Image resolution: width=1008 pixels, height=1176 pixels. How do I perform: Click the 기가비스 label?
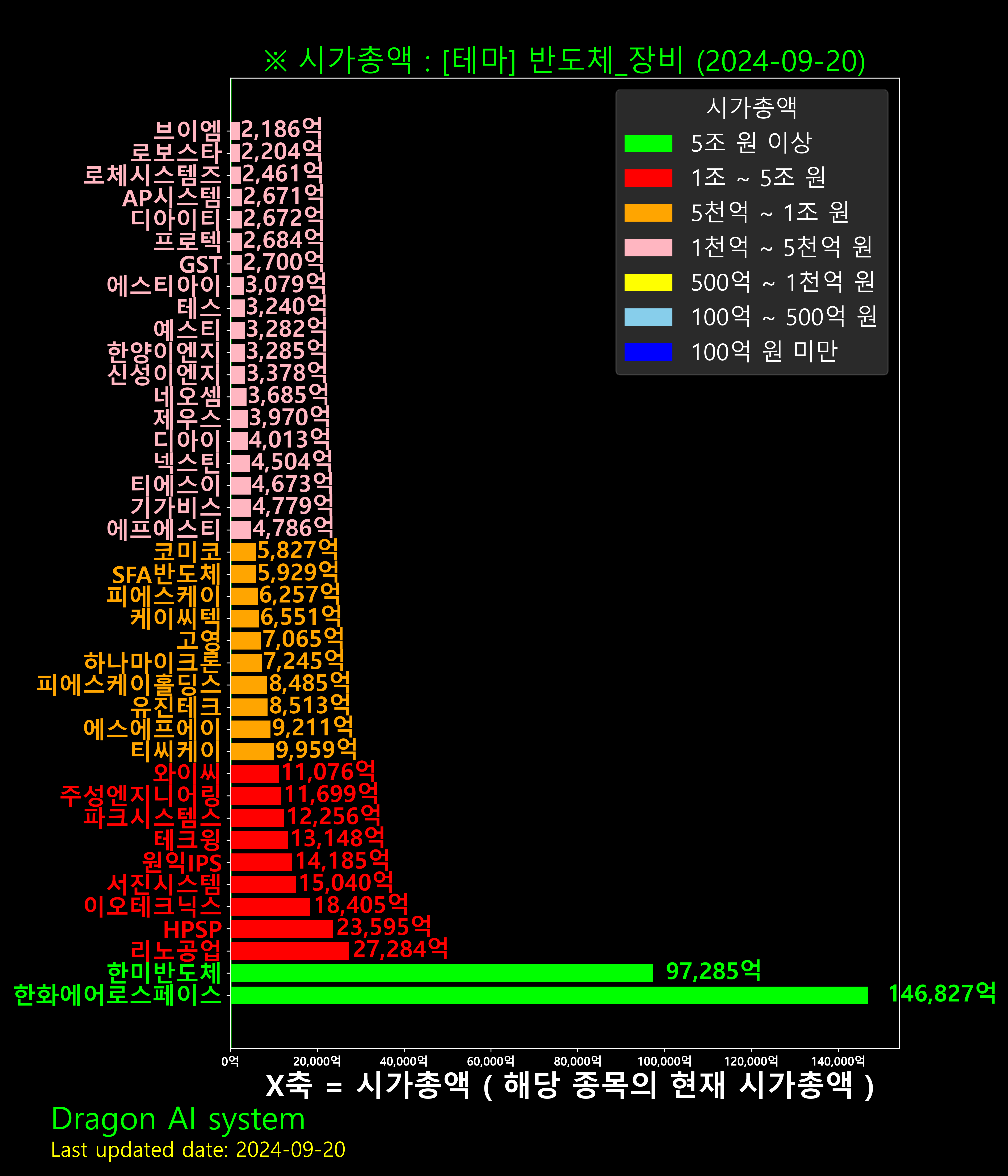[175, 507]
